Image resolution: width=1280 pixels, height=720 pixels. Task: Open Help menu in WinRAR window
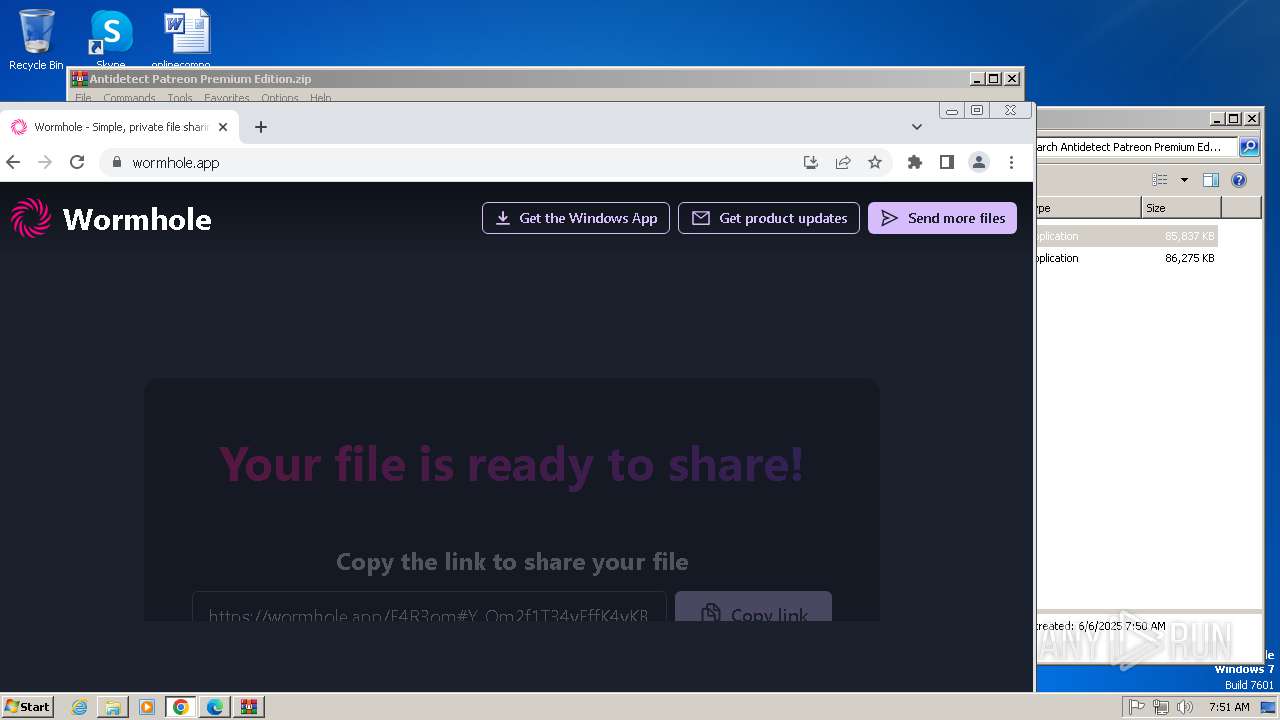pyautogui.click(x=320, y=98)
